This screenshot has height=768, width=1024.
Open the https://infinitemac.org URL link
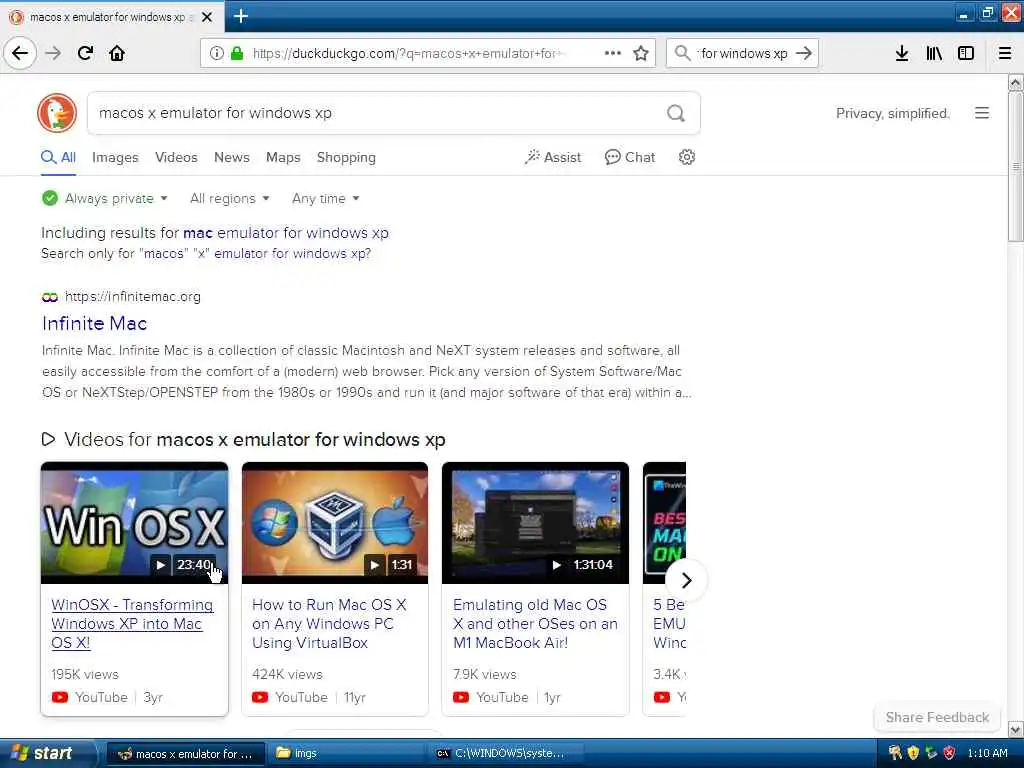click(x=133, y=296)
